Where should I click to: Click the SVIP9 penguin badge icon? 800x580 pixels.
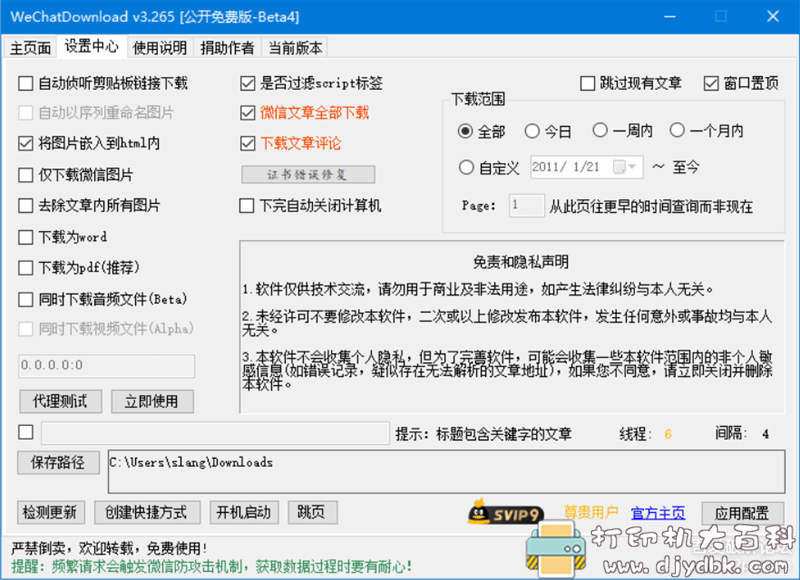point(505,513)
